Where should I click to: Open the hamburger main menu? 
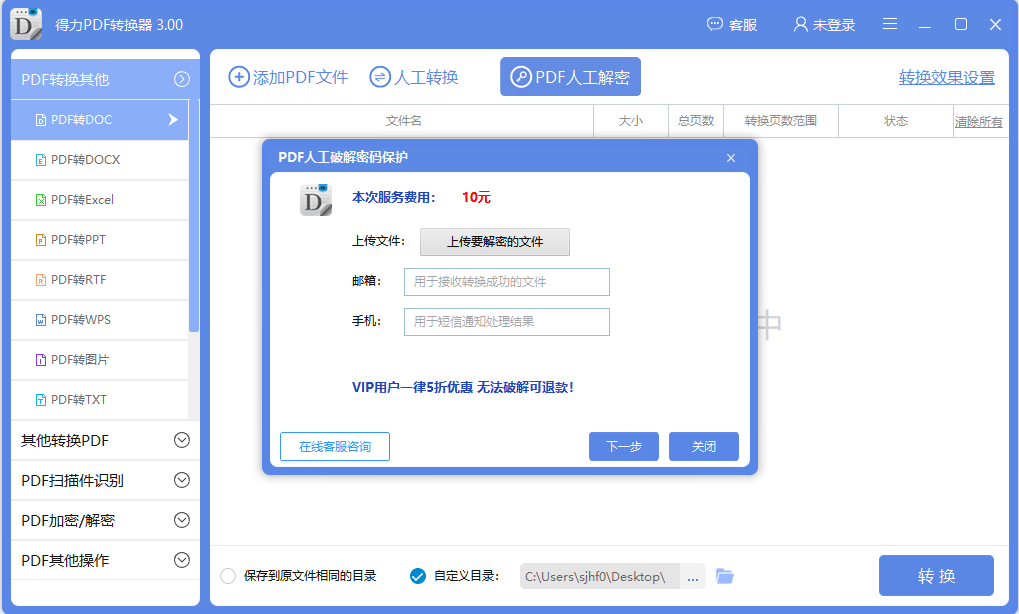click(890, 24)
